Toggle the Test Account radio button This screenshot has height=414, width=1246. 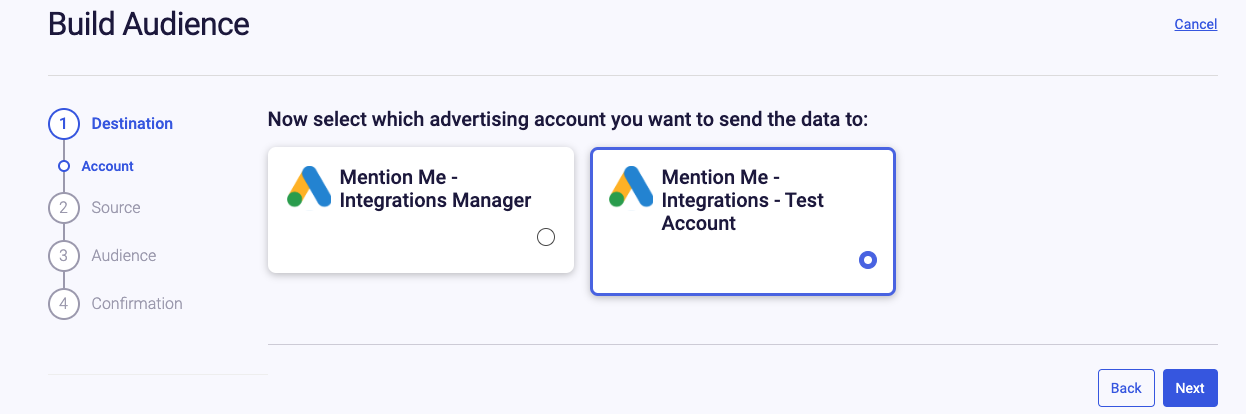[x=868, y=260]
